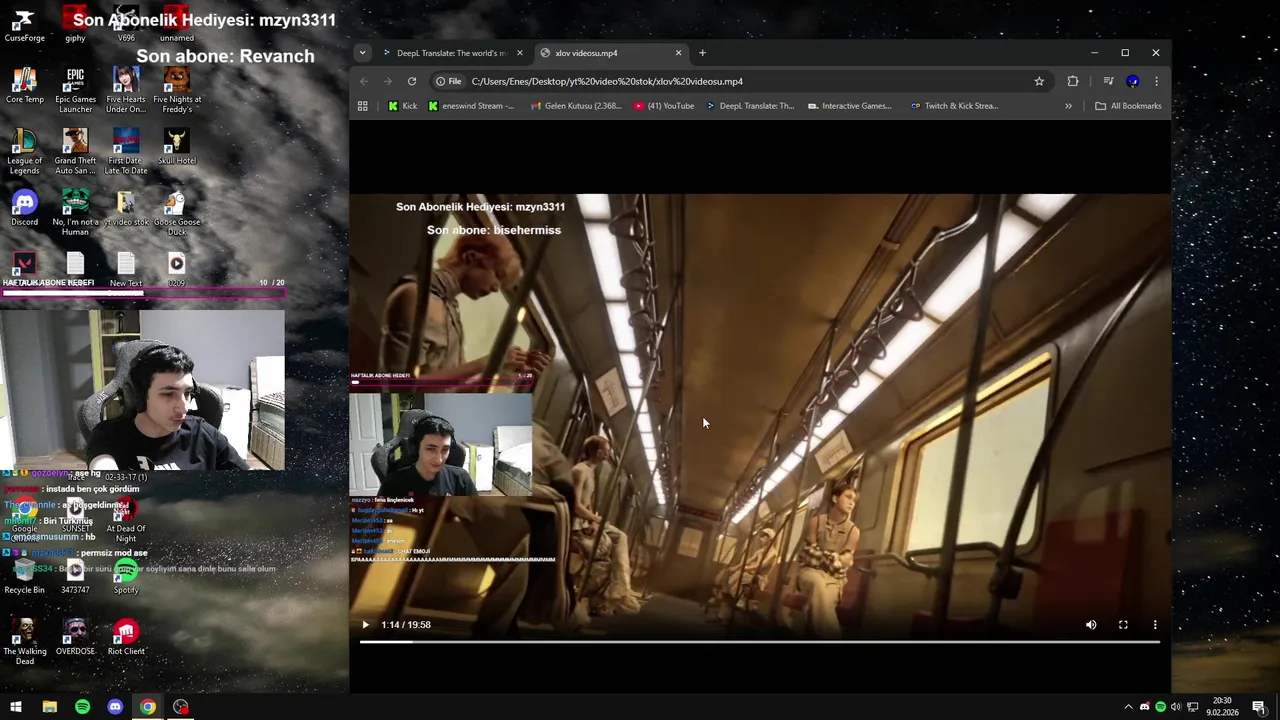This screenshot has width=1280, height=720.
Task: Open the Apps grid in the bookmarks bar
Action: pyautogui.click(x=362, y=106)
